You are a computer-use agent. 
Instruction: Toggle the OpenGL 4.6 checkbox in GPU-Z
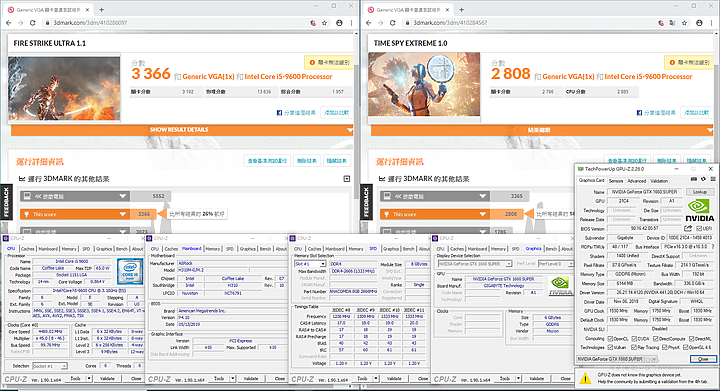pos(686,347)
